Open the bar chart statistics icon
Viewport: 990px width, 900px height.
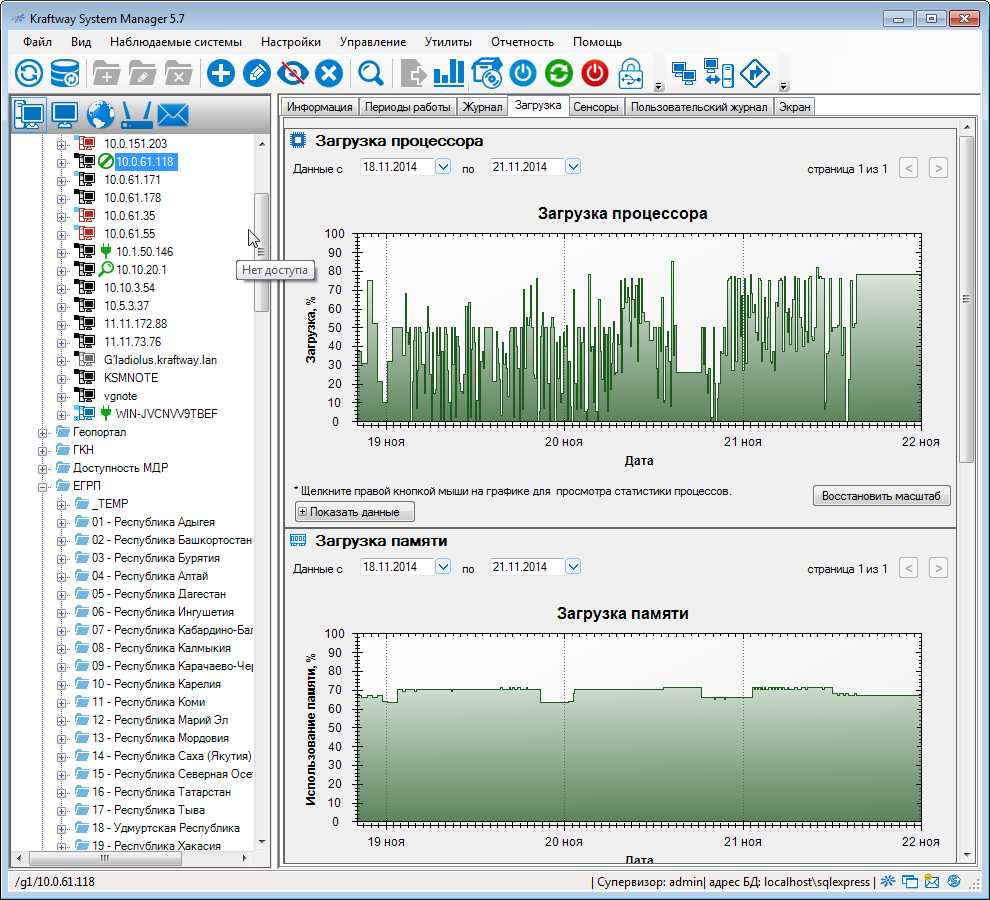point(449,73)
